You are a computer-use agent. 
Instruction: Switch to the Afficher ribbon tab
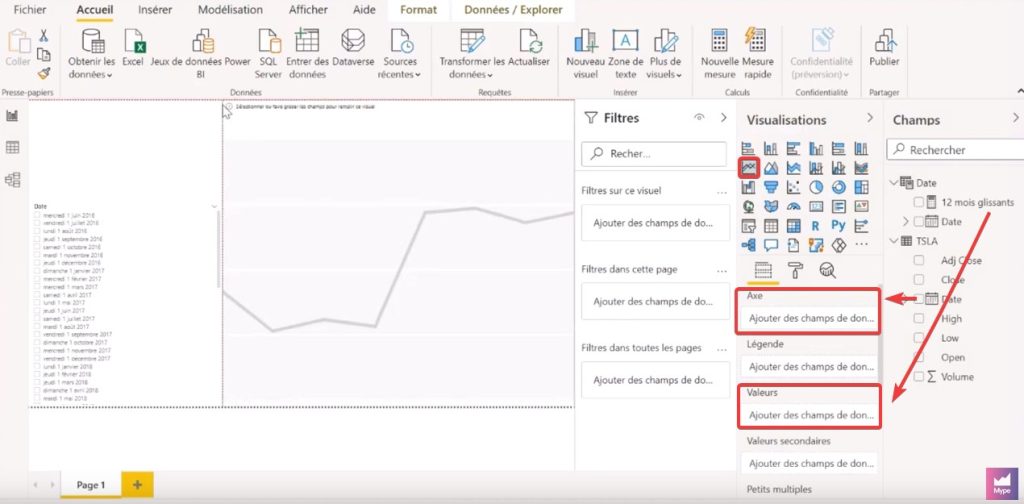click(308, 10)
